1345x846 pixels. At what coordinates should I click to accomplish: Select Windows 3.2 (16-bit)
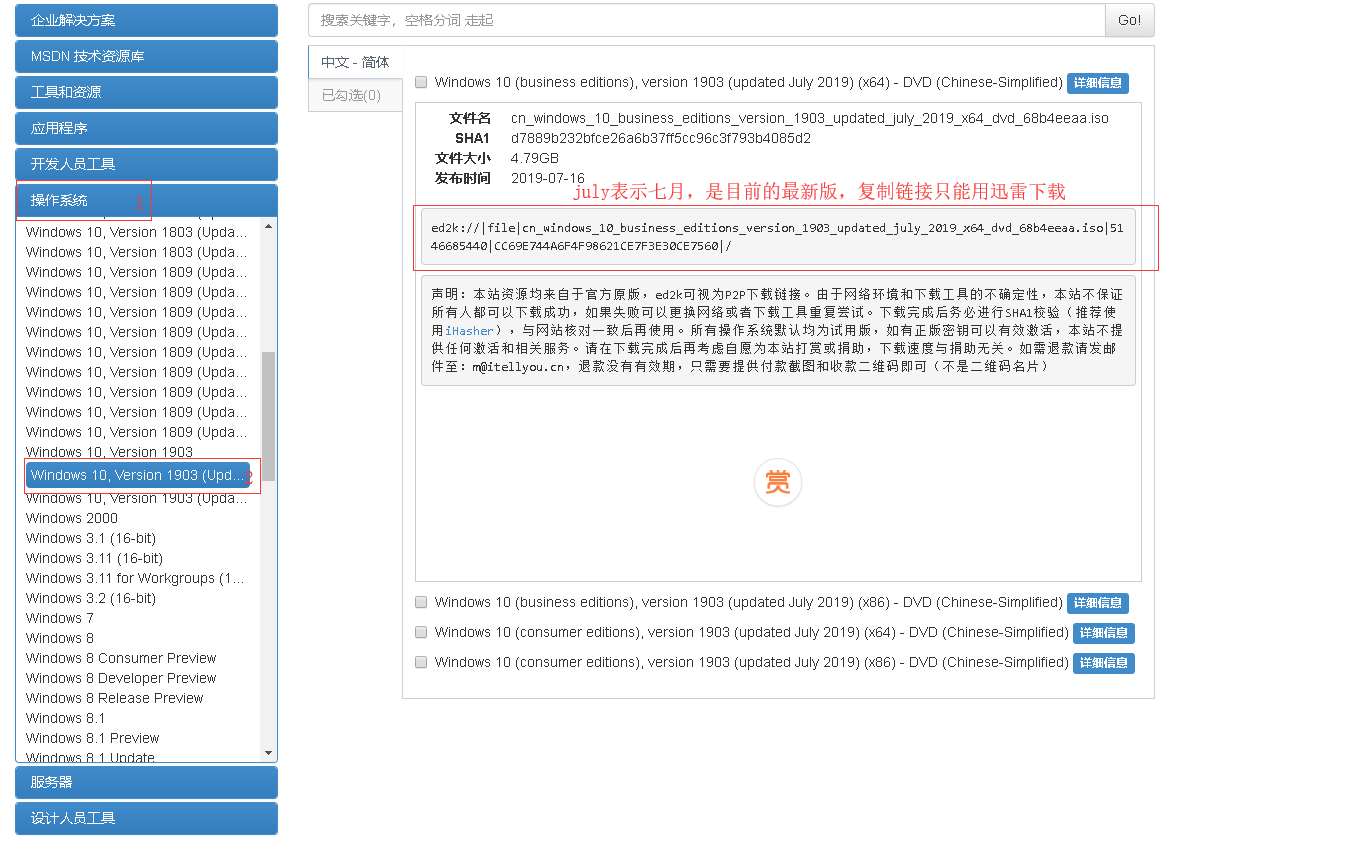91,598
